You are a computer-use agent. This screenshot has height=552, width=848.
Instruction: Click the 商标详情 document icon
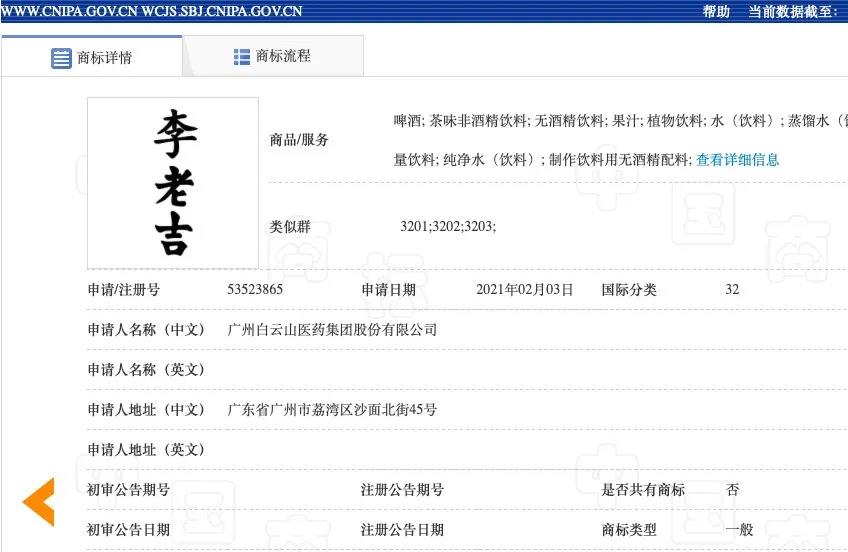(x=61, y=58)
